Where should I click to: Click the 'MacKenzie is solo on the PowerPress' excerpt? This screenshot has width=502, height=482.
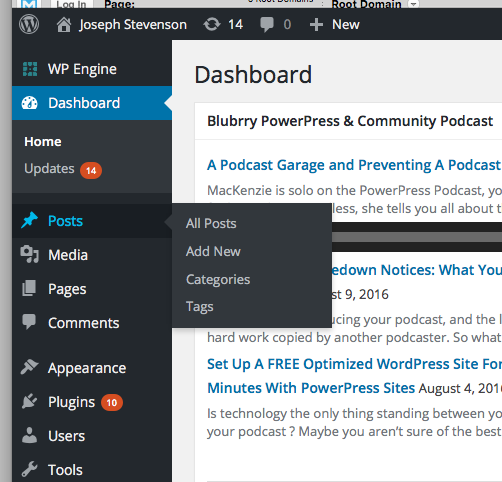(x=354, y=191)
